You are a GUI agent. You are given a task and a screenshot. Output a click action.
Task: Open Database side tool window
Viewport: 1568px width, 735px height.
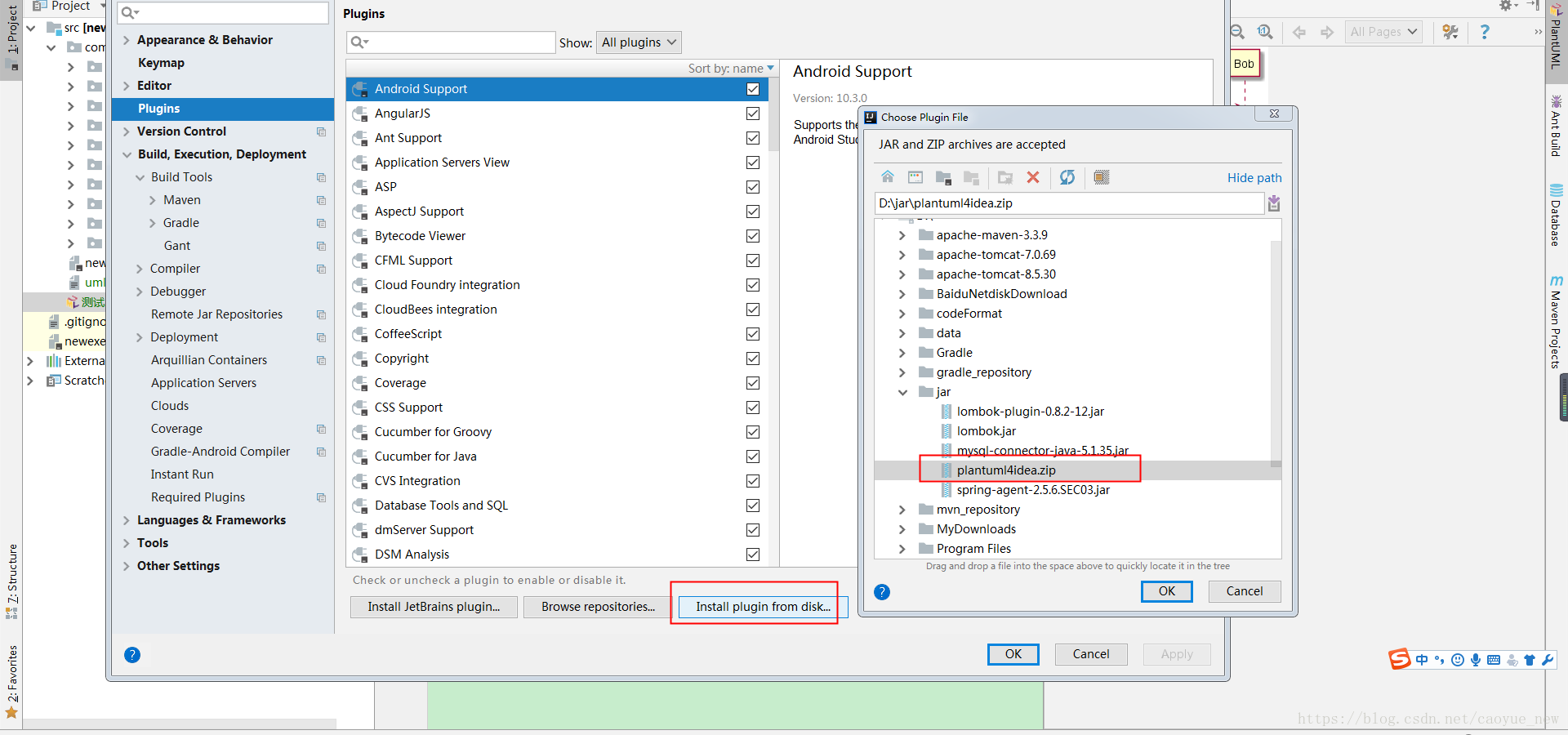(x=1556, y=215)
